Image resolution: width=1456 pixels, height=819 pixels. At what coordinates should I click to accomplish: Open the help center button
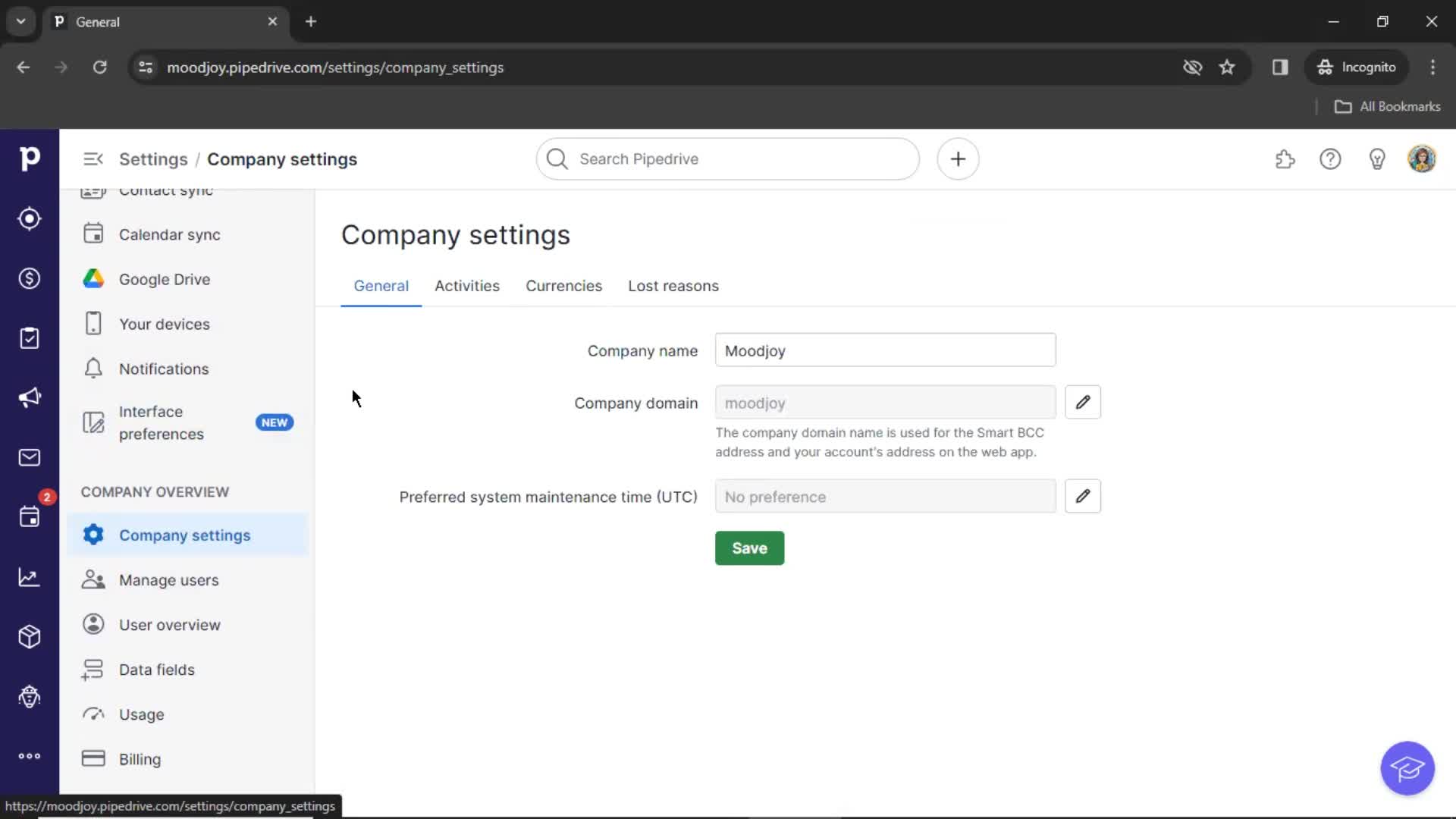(x=1330, y=159)
